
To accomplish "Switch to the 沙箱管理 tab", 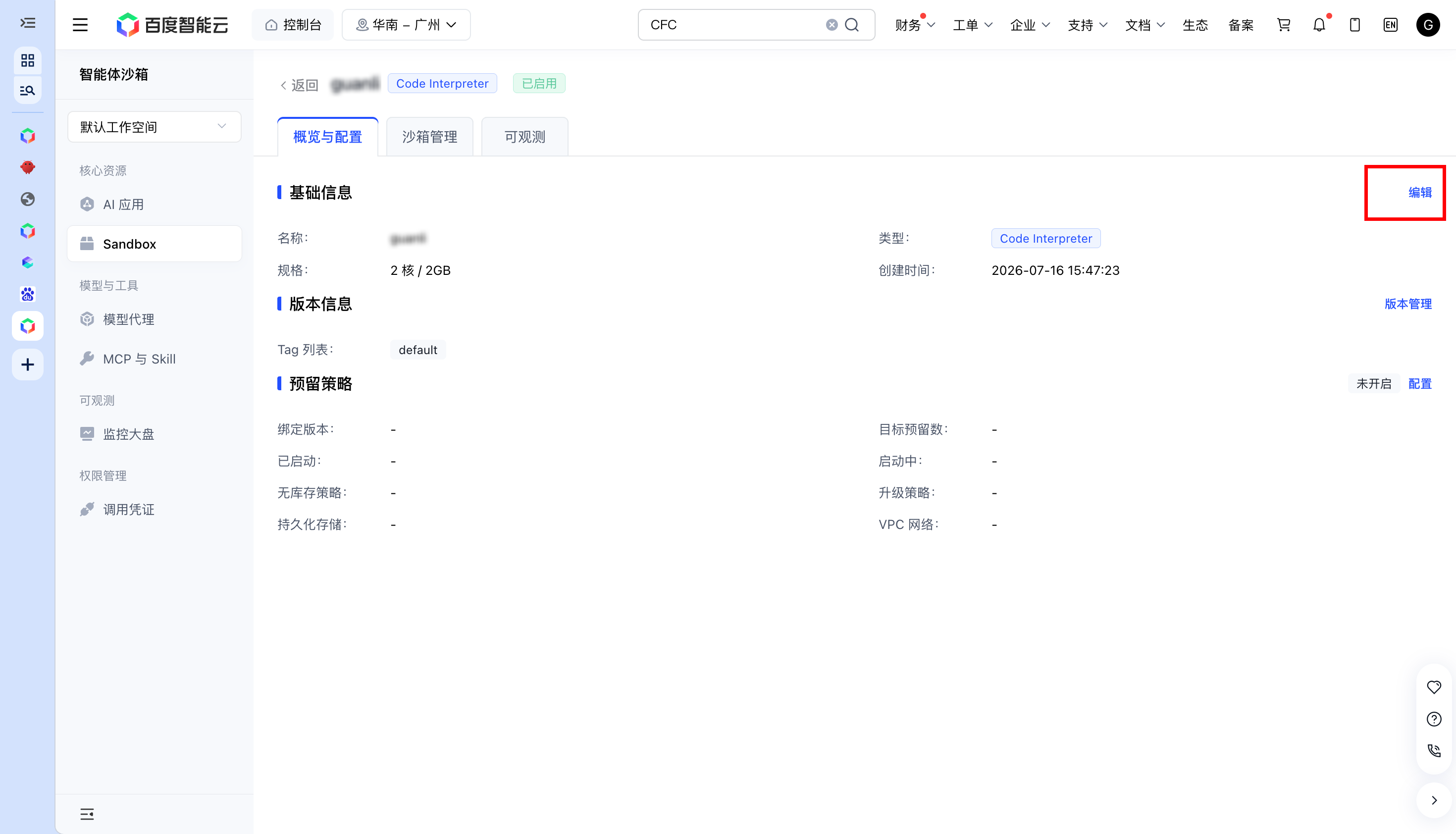I will point(429,137).
